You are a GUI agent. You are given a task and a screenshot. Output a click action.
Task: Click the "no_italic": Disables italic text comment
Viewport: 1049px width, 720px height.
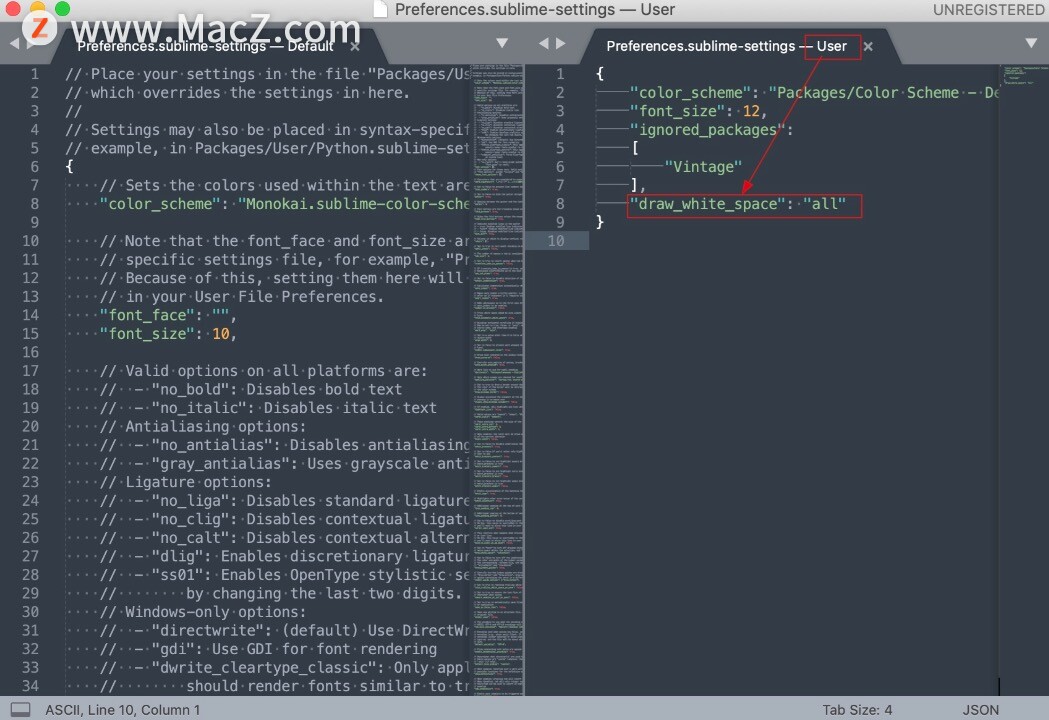(x=268, y=408)
